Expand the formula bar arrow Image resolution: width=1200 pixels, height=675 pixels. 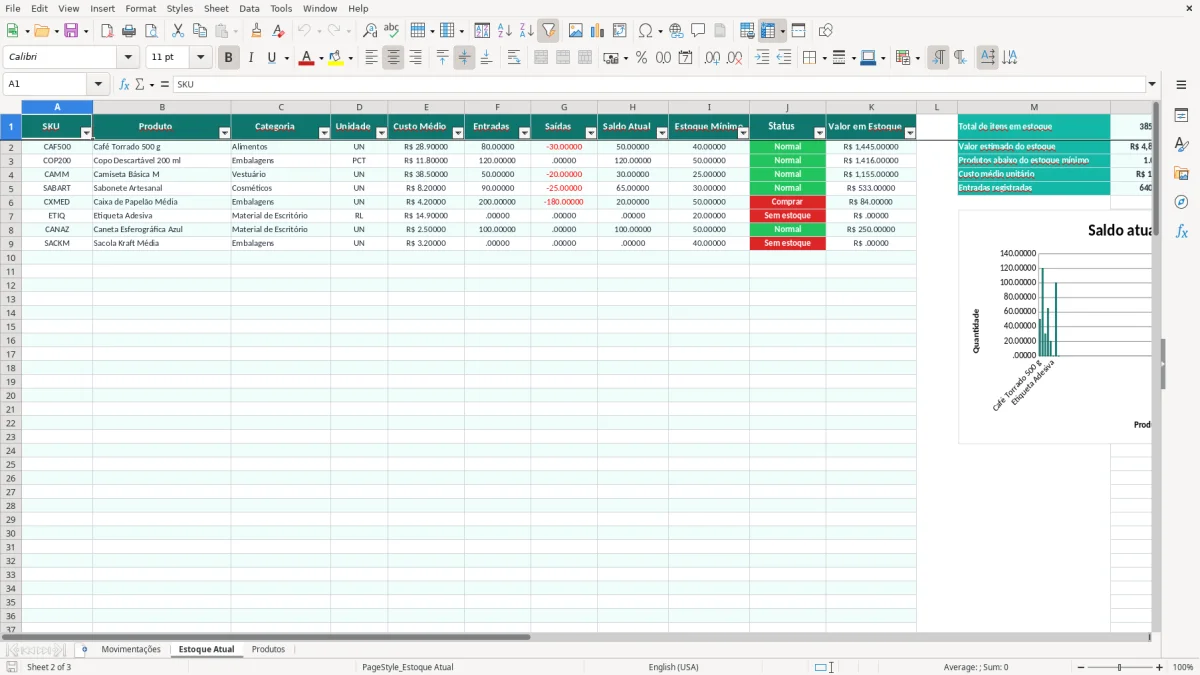pyautogui.click(x=1152, y=84)
